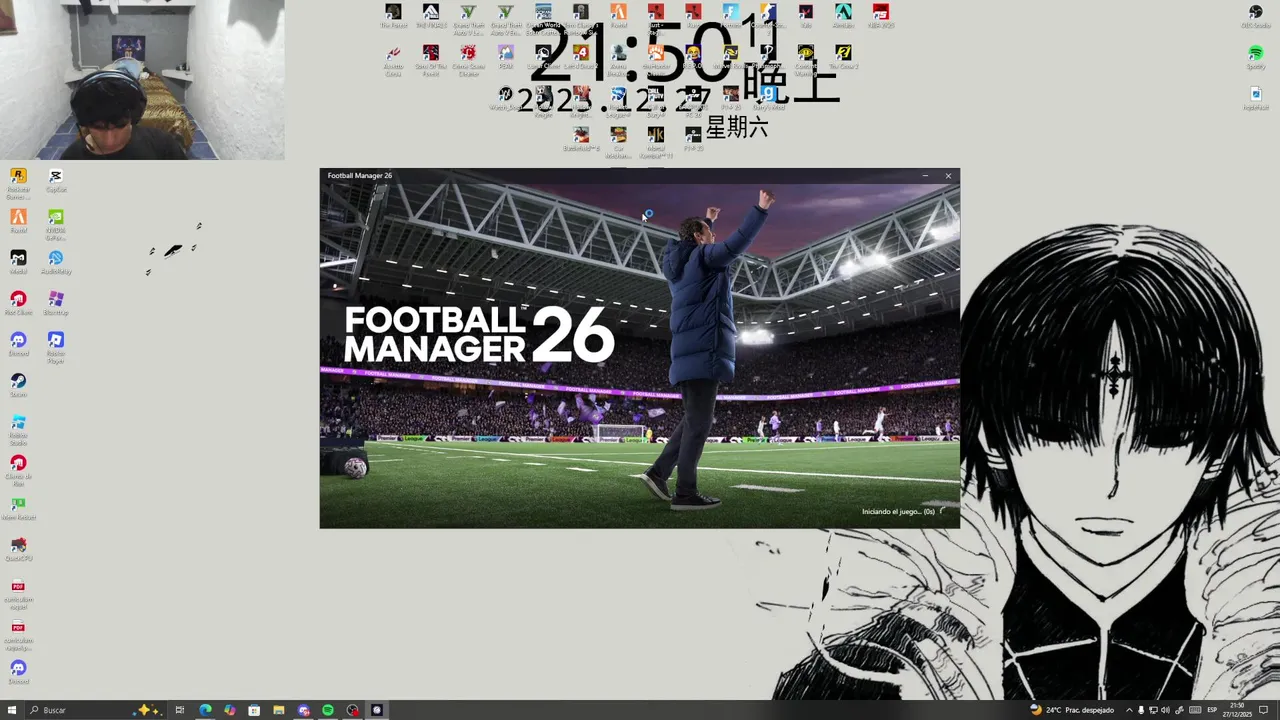
Task: Select Left 4 Dead 2 icon
Action: pos(581,56)
